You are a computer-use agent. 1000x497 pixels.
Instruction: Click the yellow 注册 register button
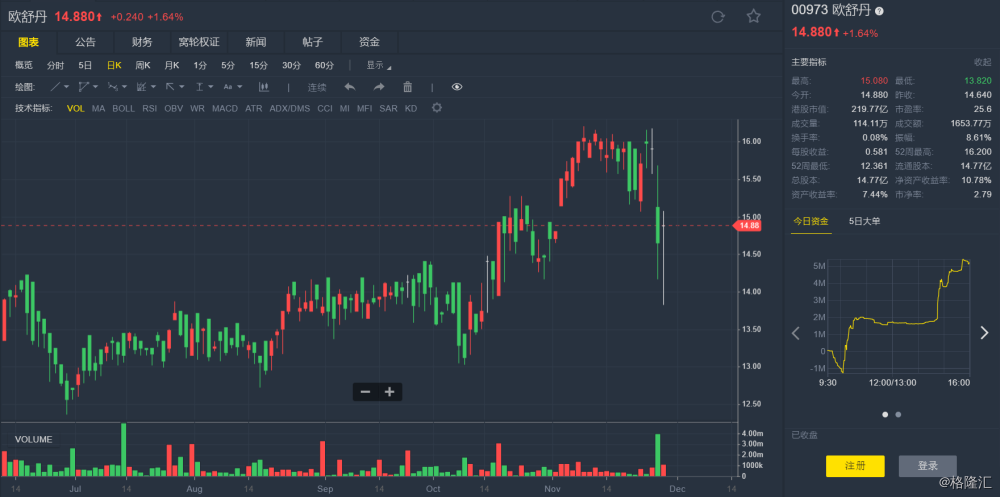tap(855, 466)
